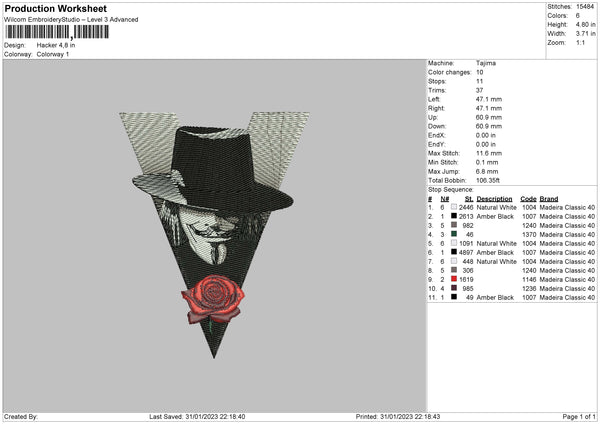Click Madeira Classic 40 in stop row 11
Screen dimensions: 600x424
[x=567, y=297]
